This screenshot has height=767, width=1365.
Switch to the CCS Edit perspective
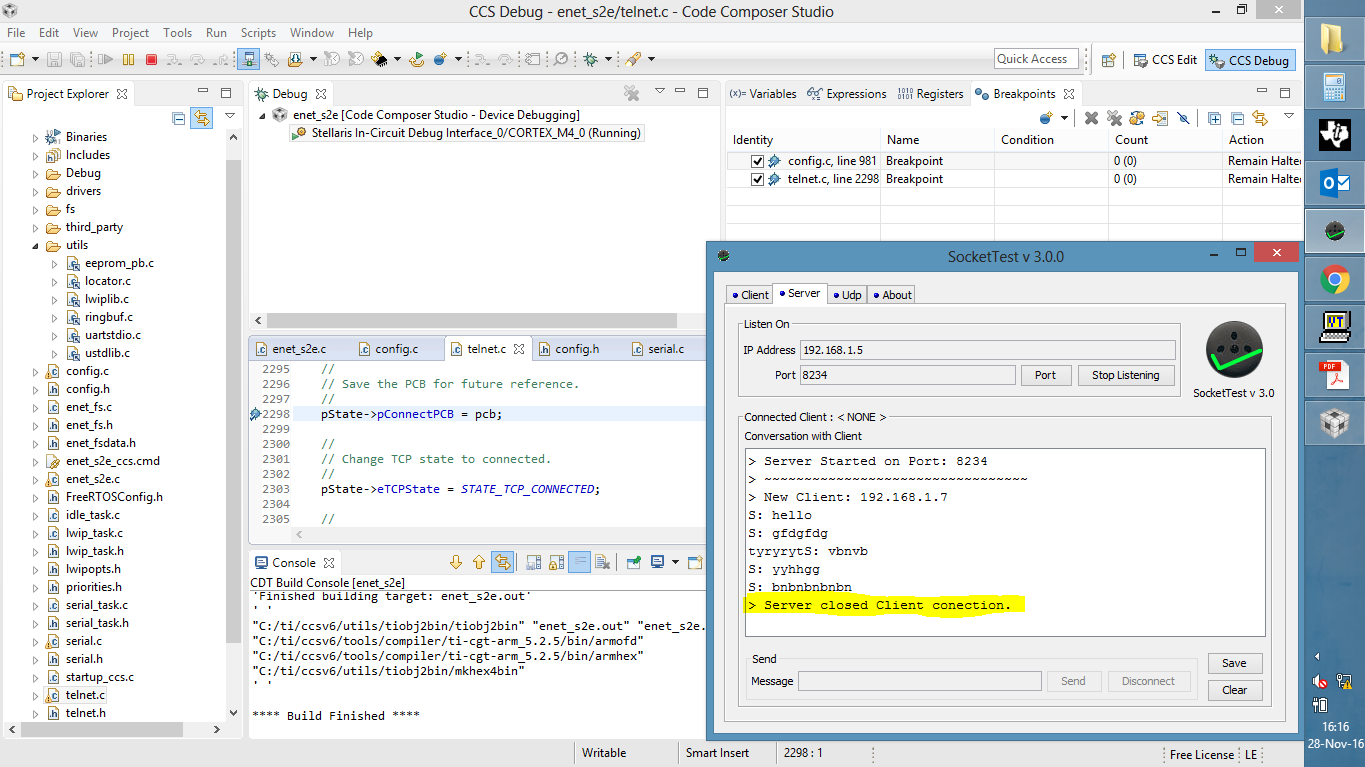1164,60
